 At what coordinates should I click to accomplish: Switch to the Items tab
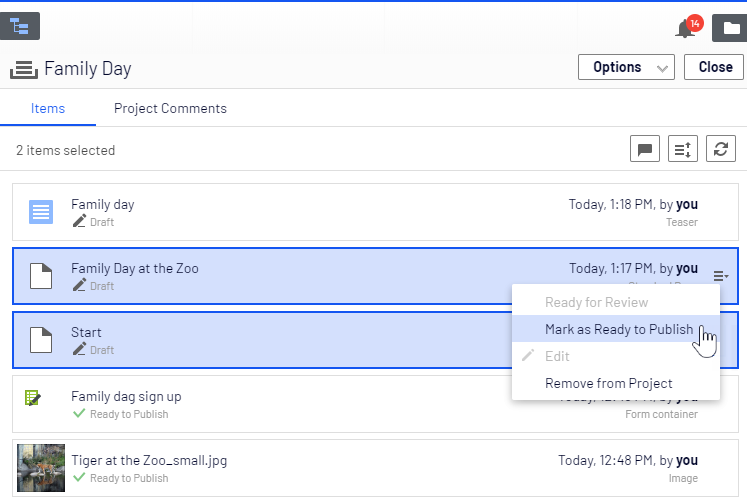tap(48, 108)
